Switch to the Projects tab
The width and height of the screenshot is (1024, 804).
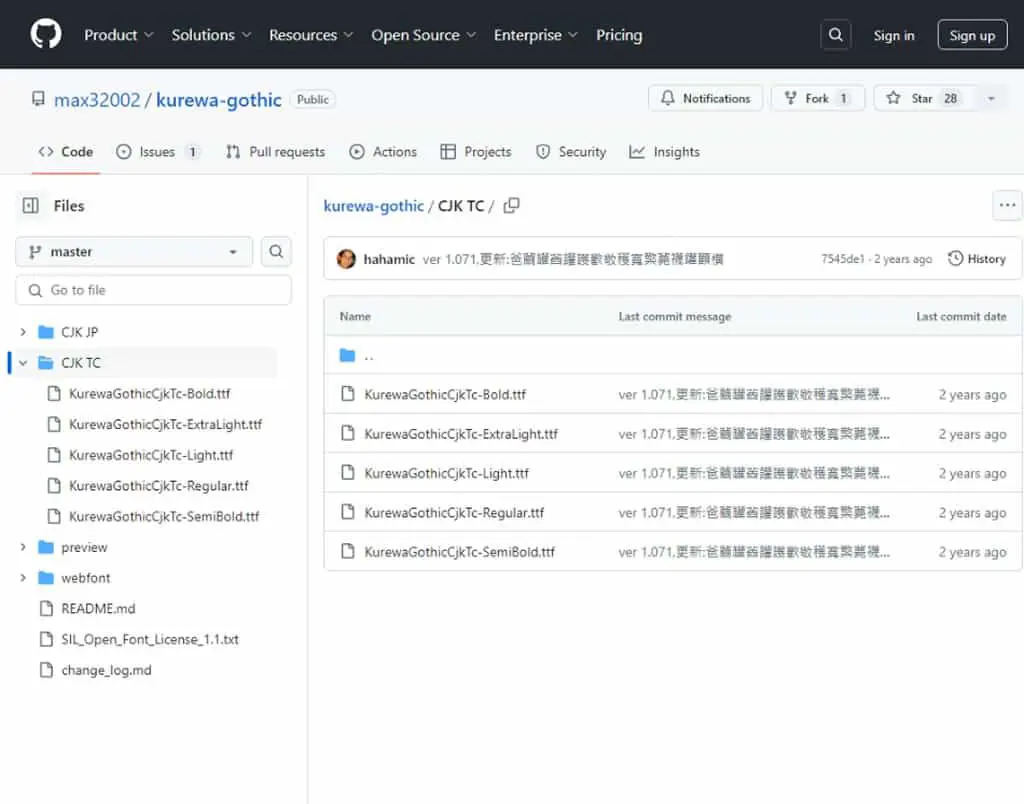[475, 152]
